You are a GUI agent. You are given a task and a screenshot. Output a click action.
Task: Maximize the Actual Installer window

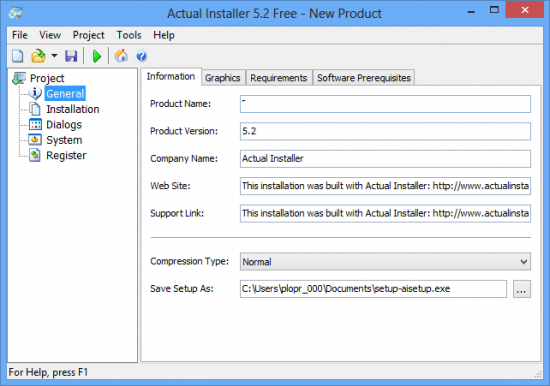coord(494,10)
